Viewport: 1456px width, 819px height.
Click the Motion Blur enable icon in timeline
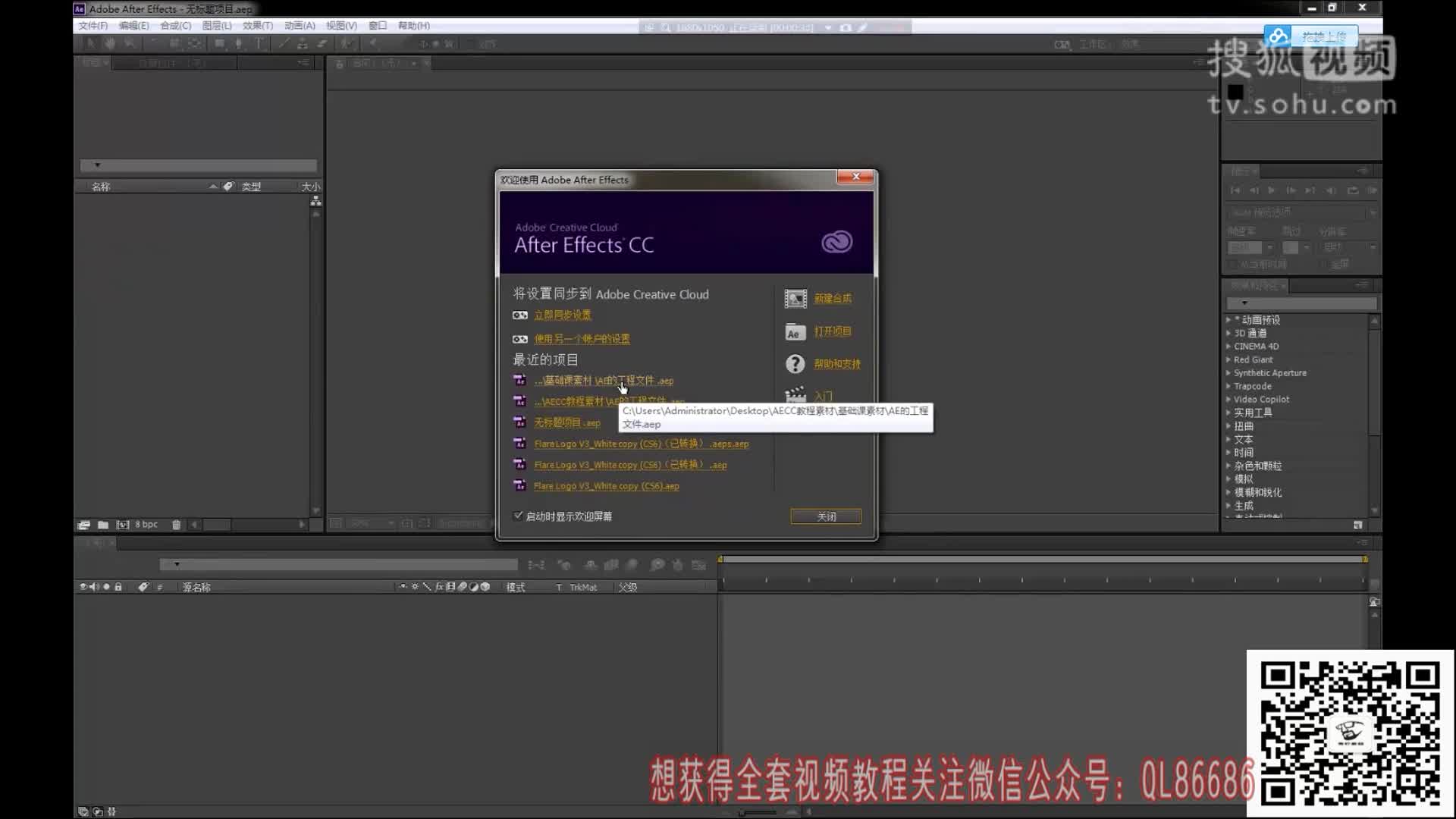click(632, 565)
